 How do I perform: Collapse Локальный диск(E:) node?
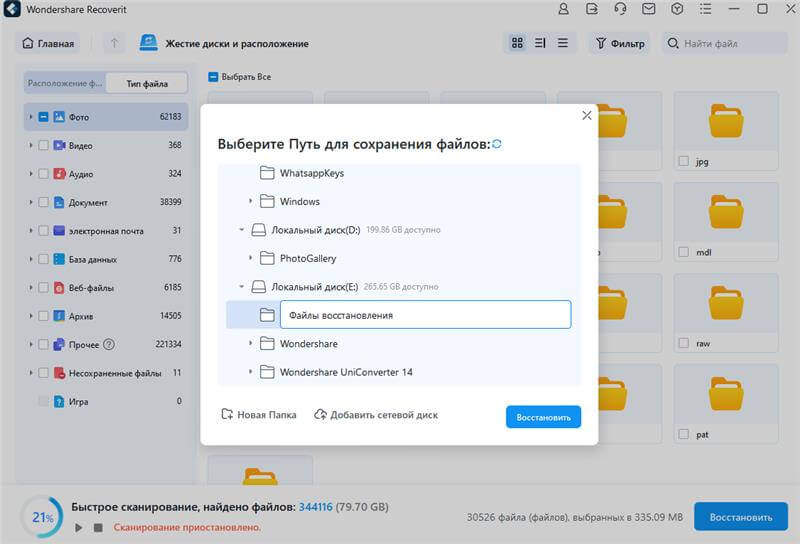pyautogui.click(x=242, y=287)
